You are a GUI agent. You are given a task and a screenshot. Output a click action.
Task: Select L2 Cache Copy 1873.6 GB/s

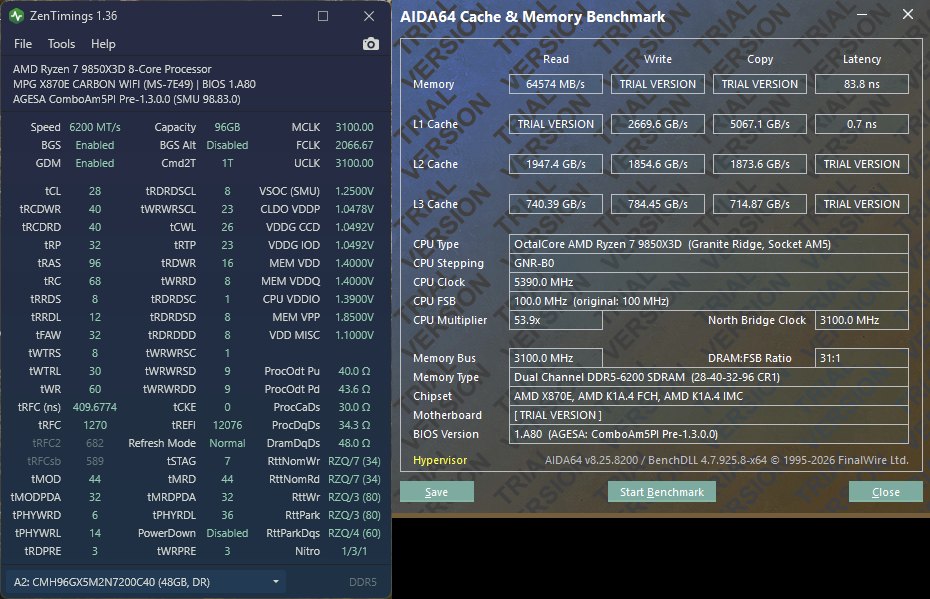coord(760,164)
